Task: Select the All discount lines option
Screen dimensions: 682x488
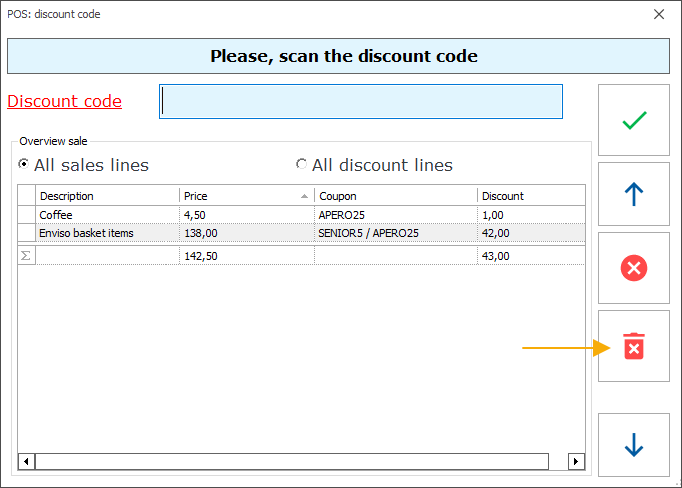Action: pyautogui.click(x=301, y=165)
